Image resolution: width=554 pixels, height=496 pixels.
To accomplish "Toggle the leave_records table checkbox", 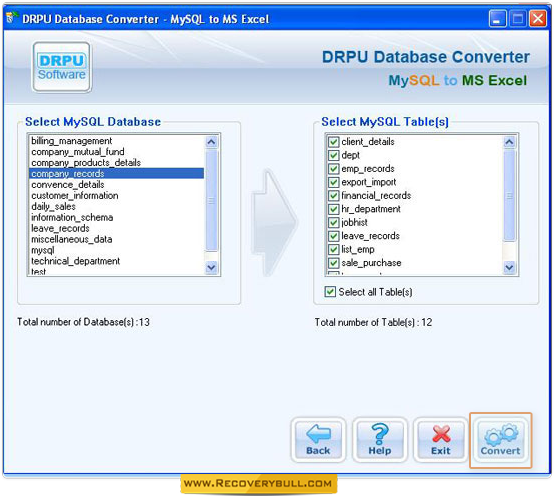I will point(333,236).
